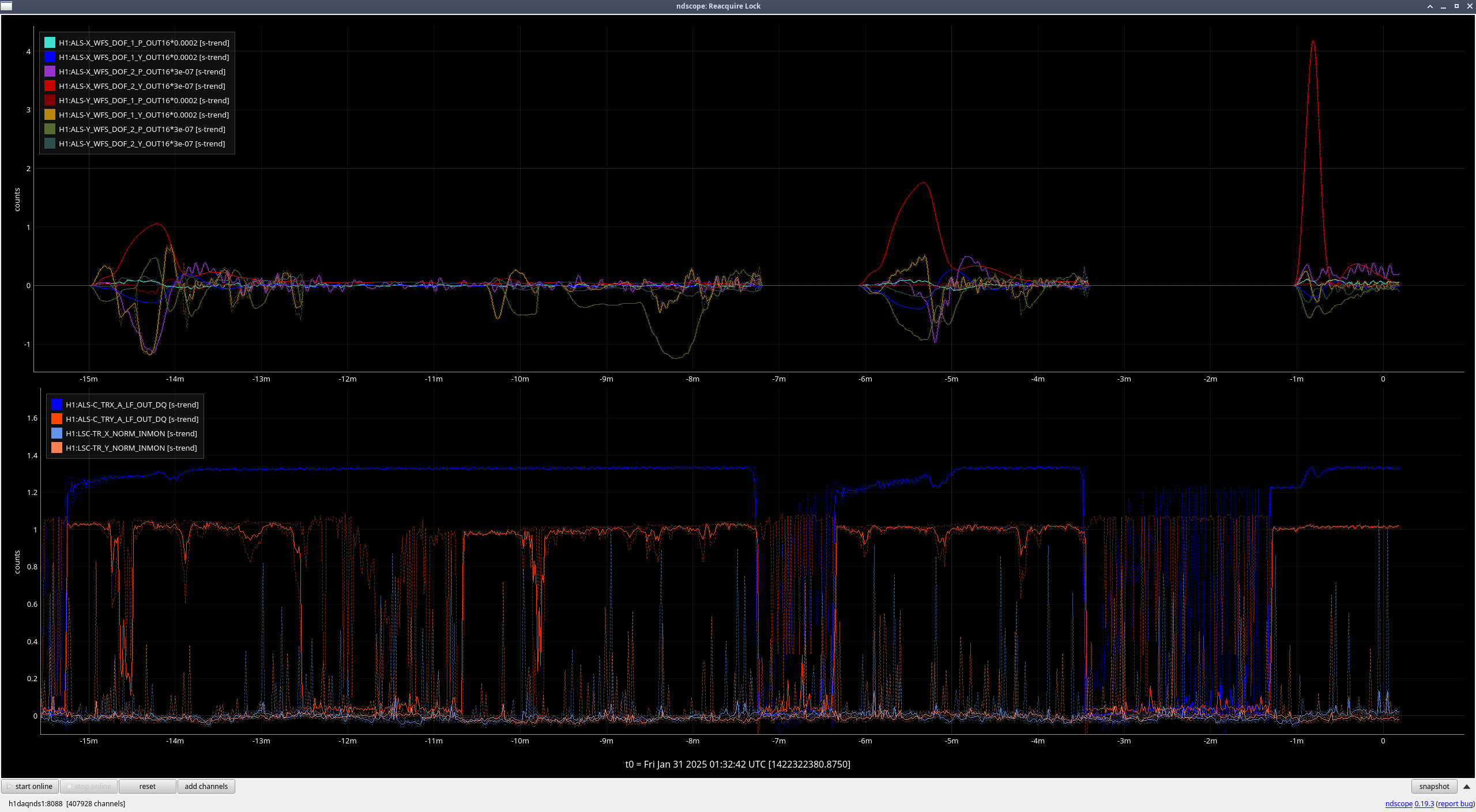Select legend label H1:ALS-X_WFS_DOF_1_Y_OUT16*0.0002
Screen dimensions: 1476x812
click(144, 57)
